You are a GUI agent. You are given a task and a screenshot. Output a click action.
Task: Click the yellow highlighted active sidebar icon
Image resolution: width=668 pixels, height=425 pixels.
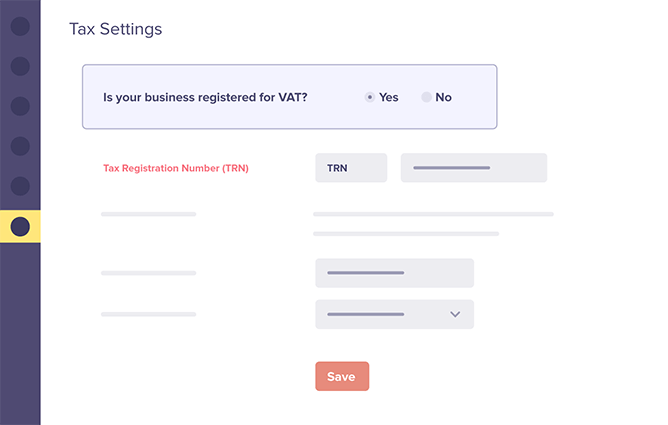pyautogui.click(x=20, y=227)
